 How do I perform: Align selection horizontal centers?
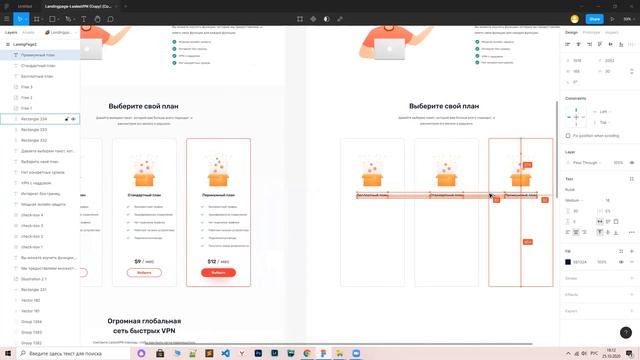coord(578,44)
